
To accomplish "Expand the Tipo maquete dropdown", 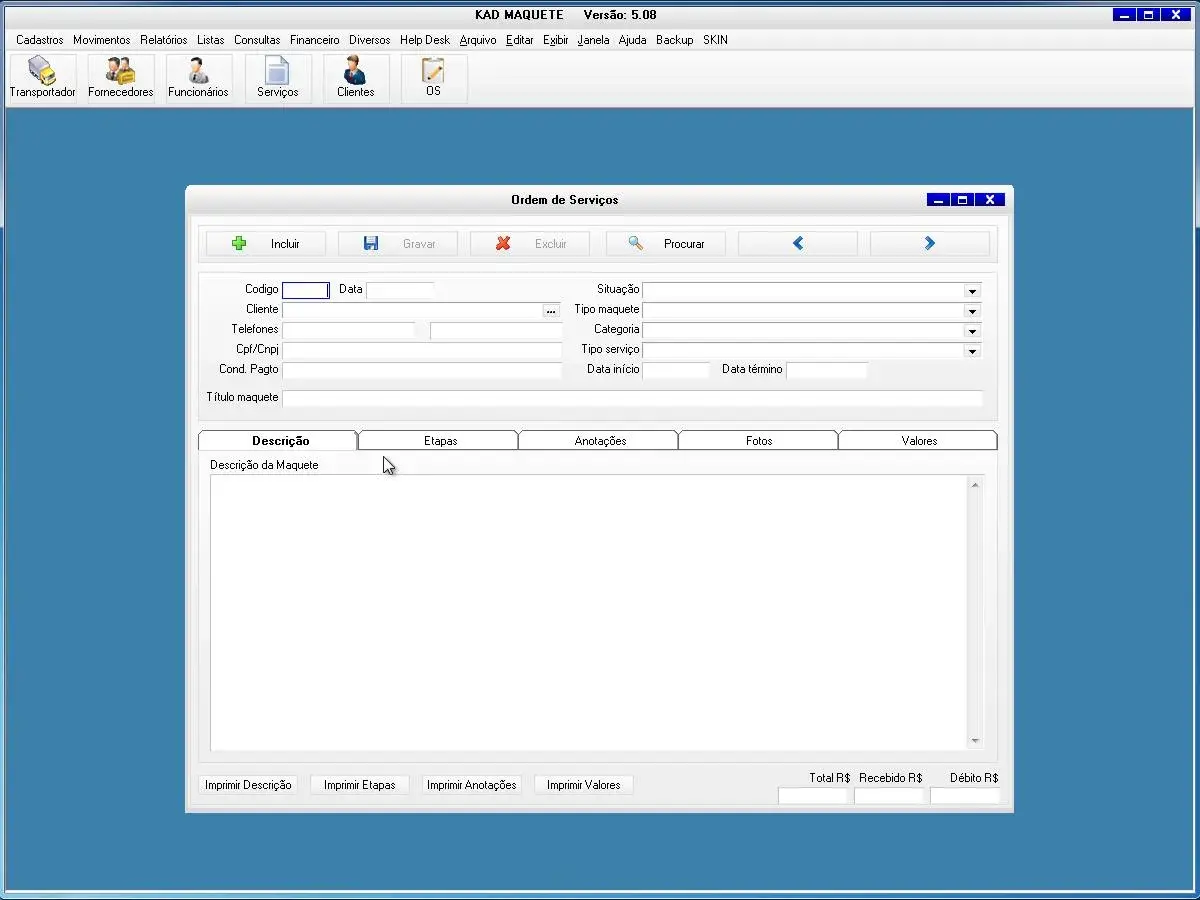I will 971,311.
